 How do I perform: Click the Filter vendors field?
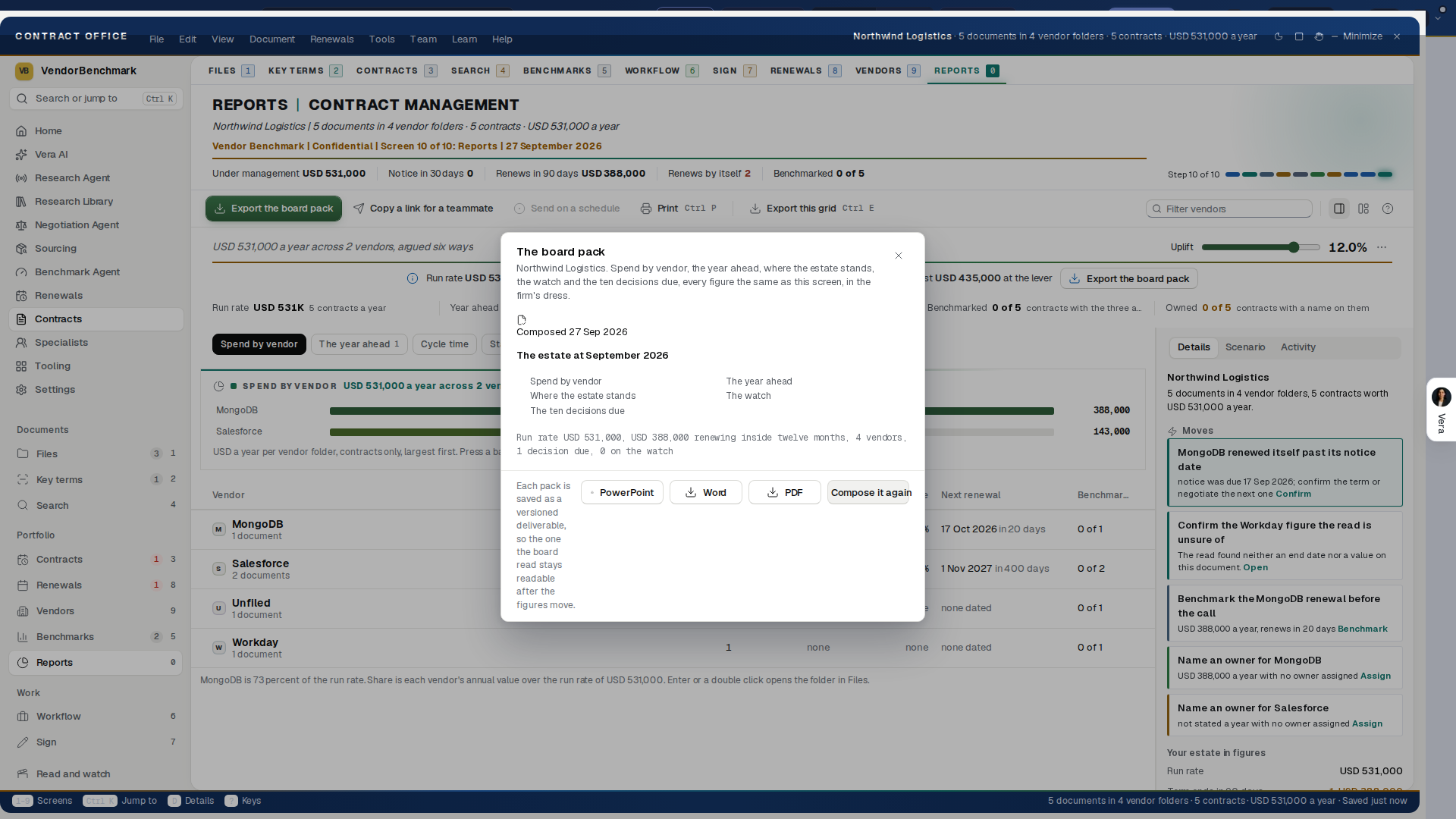tap(1228, 209)
